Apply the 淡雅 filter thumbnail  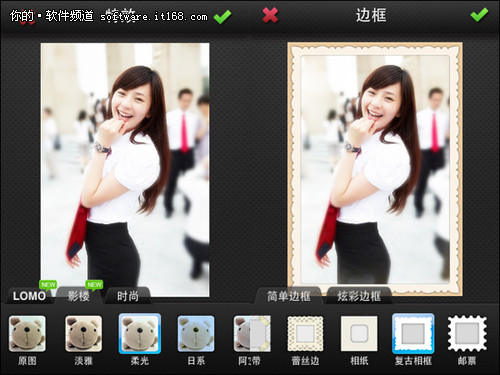tap(84, 334)
